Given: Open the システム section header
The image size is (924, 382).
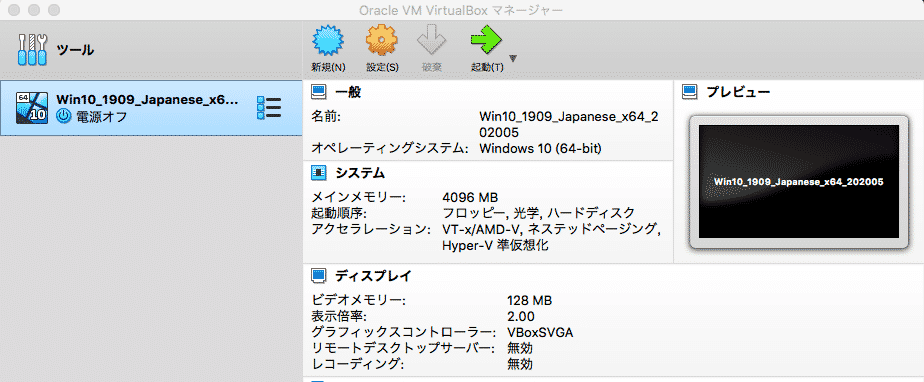Looking at the screenshot, I should [360, 173].
